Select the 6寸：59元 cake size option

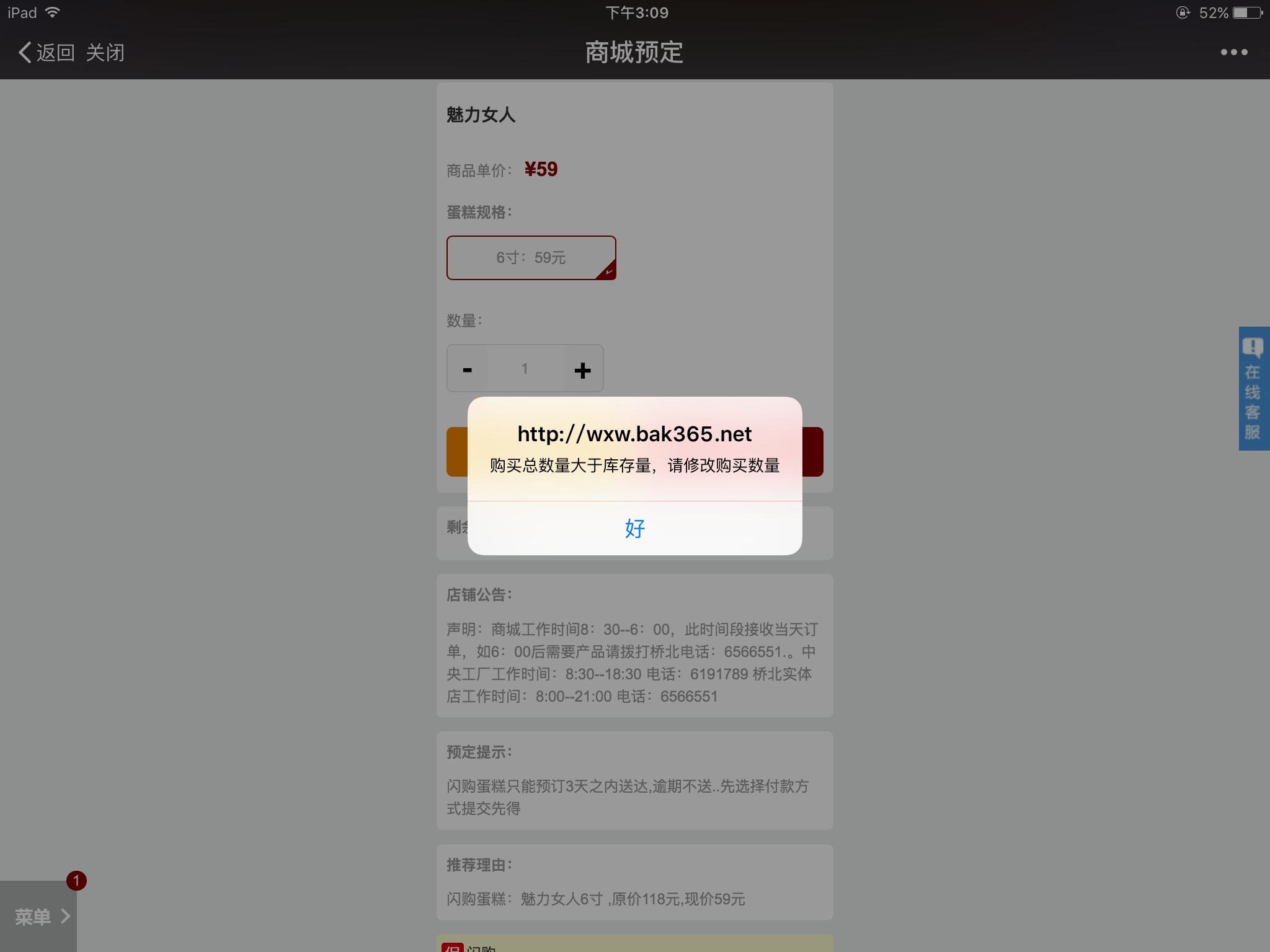pyautogui.click(x=531, y=258)
